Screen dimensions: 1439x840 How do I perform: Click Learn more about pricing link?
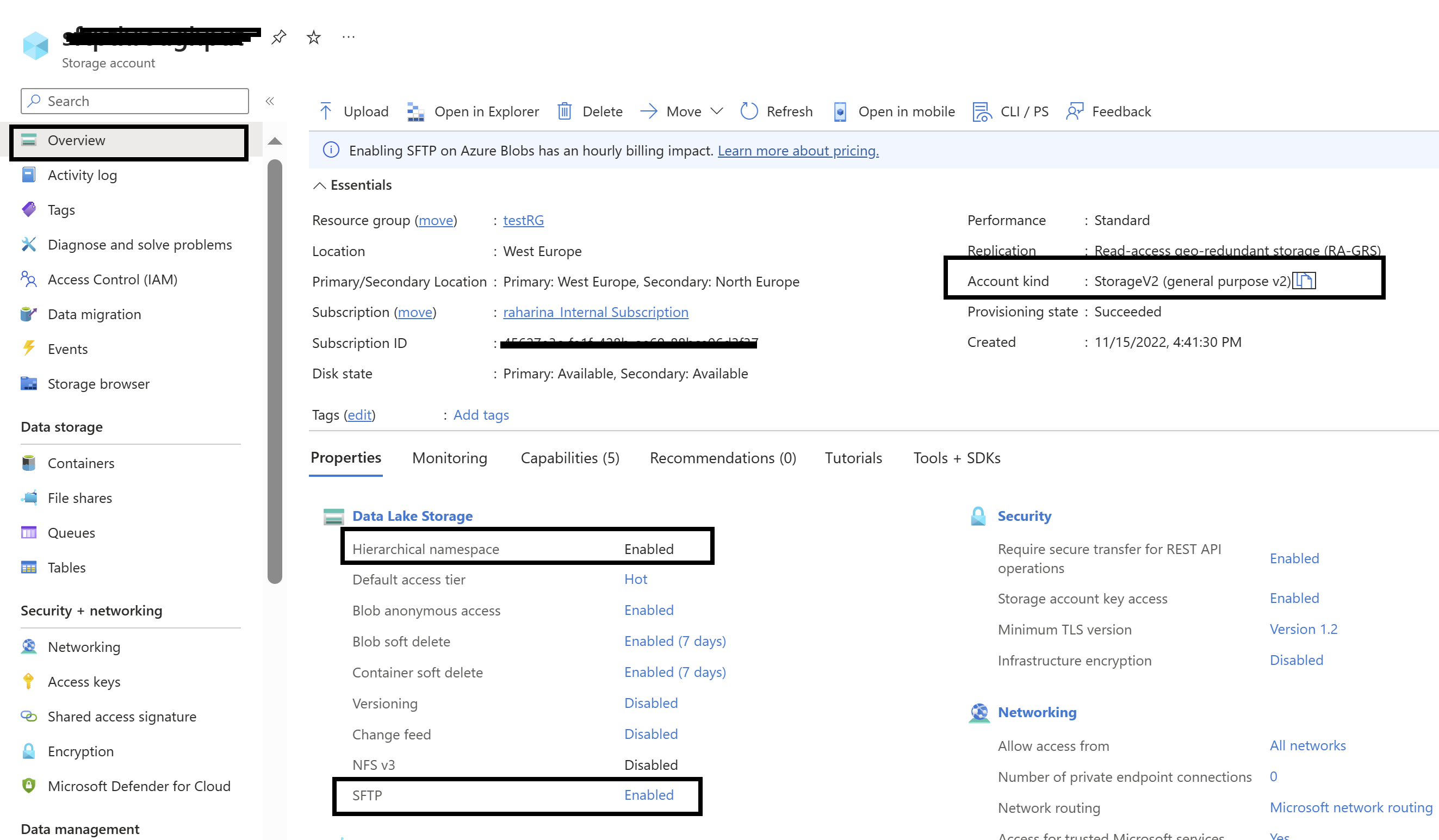798,151
